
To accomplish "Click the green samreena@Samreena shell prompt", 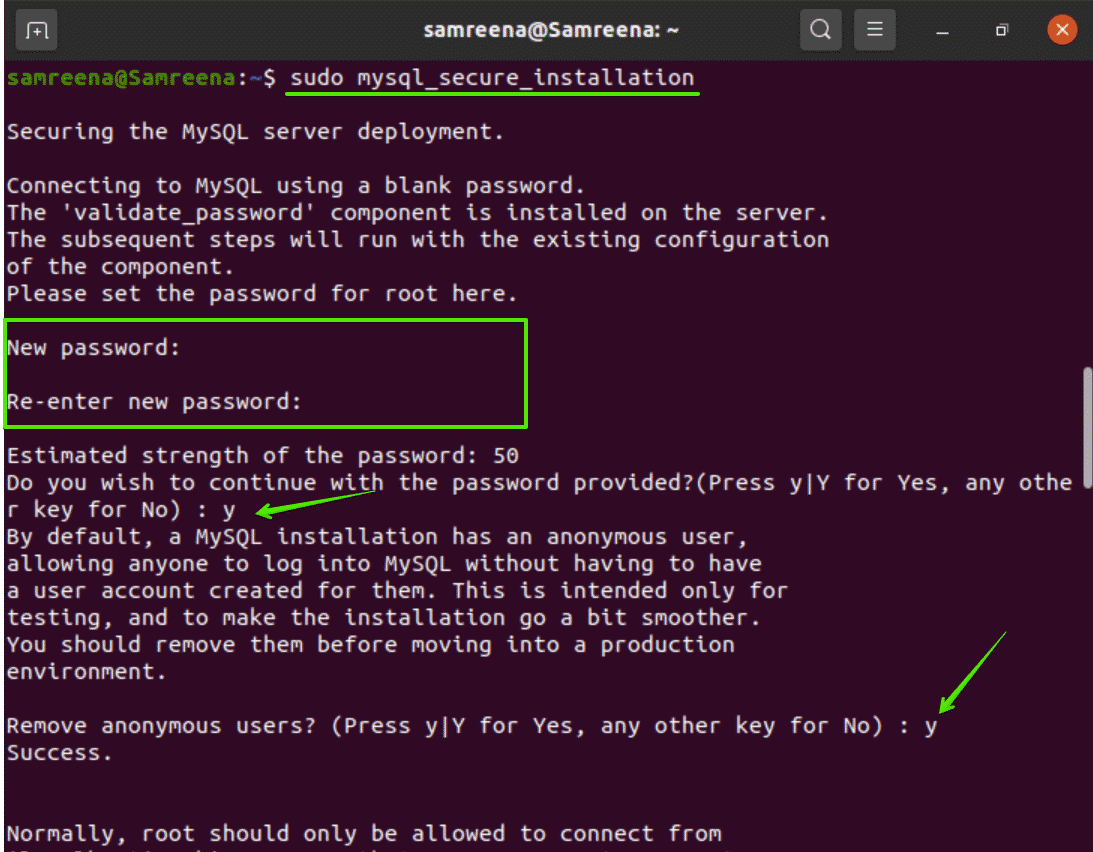I will pyautogui.click(x=120, y=78).
